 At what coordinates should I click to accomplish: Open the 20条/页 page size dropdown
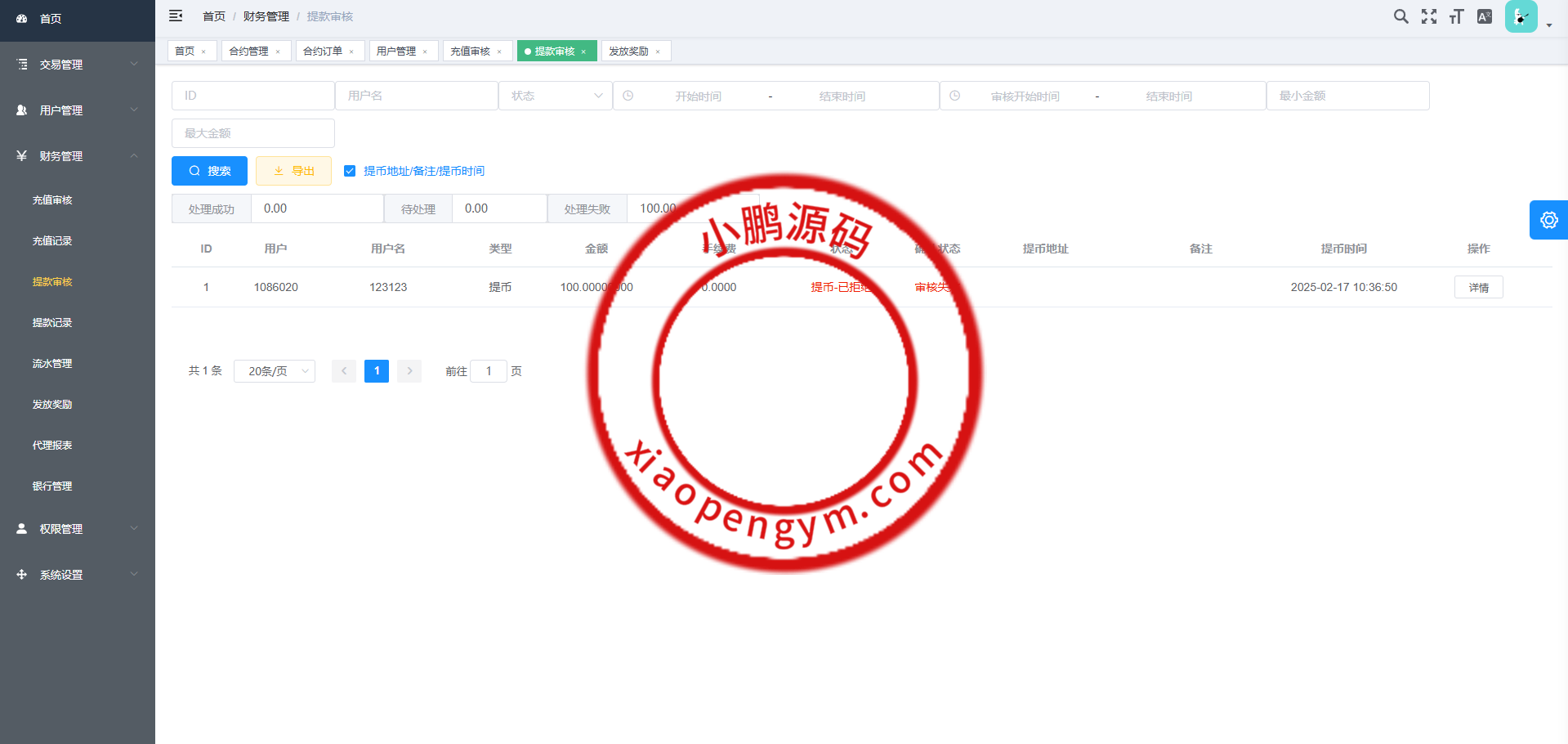(x=275, y=371)
